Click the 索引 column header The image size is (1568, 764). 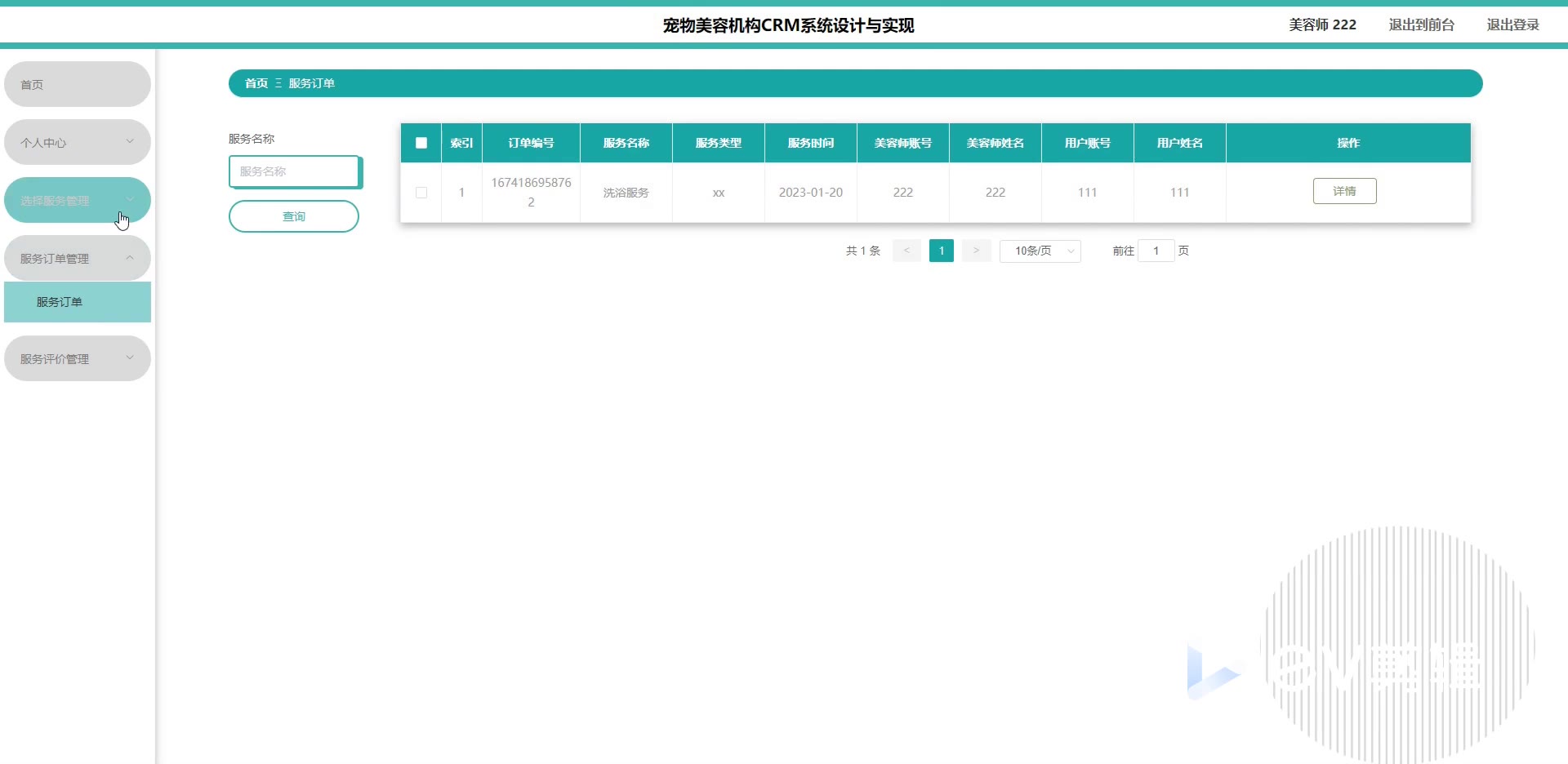(x=461, y=143)
